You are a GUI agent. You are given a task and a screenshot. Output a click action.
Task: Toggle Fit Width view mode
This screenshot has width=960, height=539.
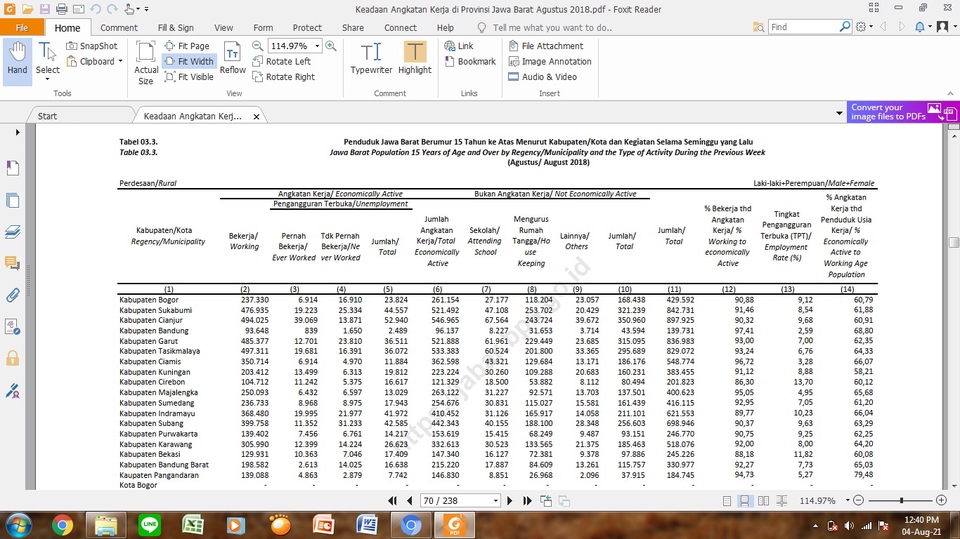tap(189, 61)
